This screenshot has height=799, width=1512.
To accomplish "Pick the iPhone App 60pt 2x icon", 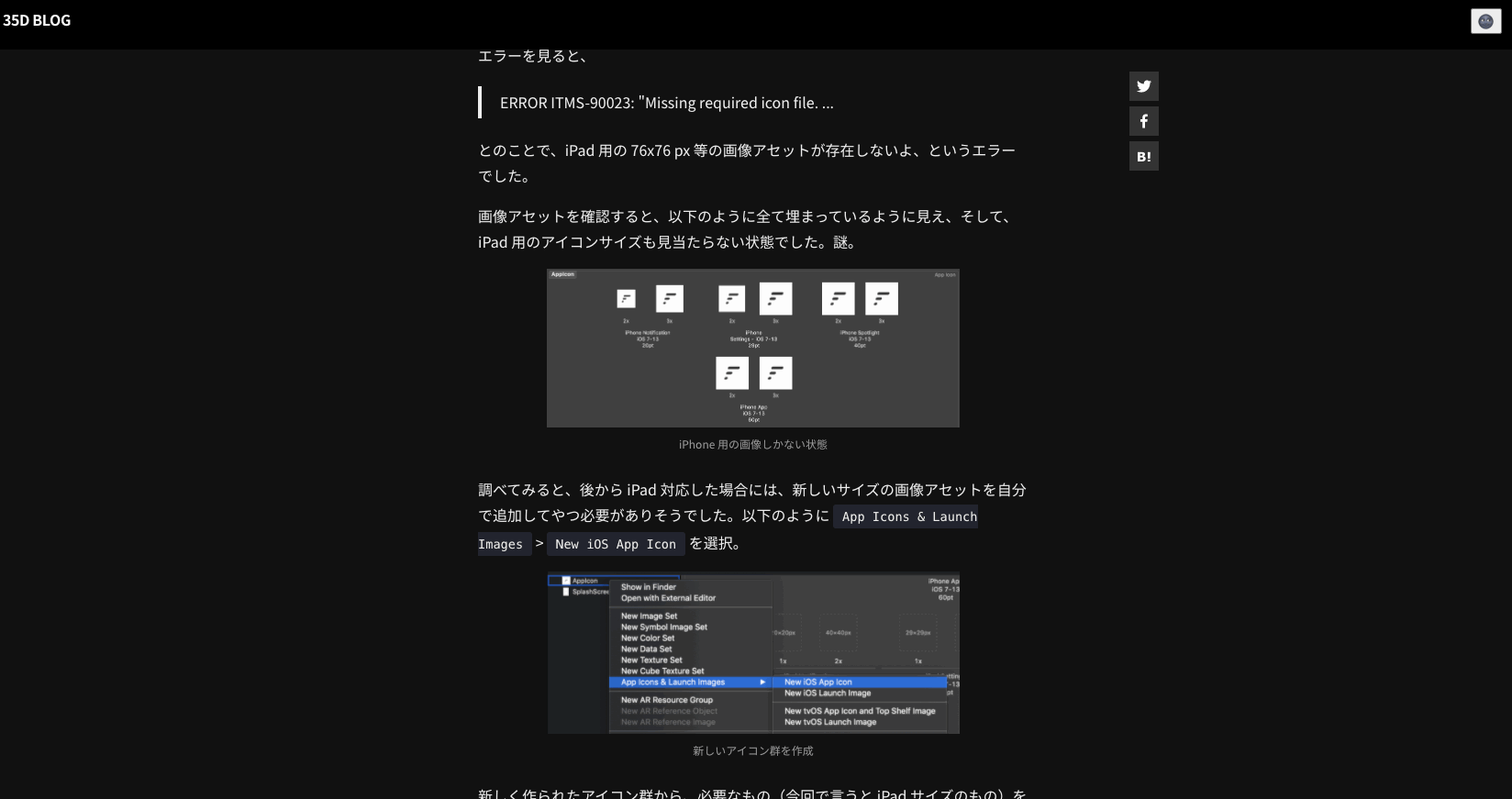I will [x=732, y=373].
